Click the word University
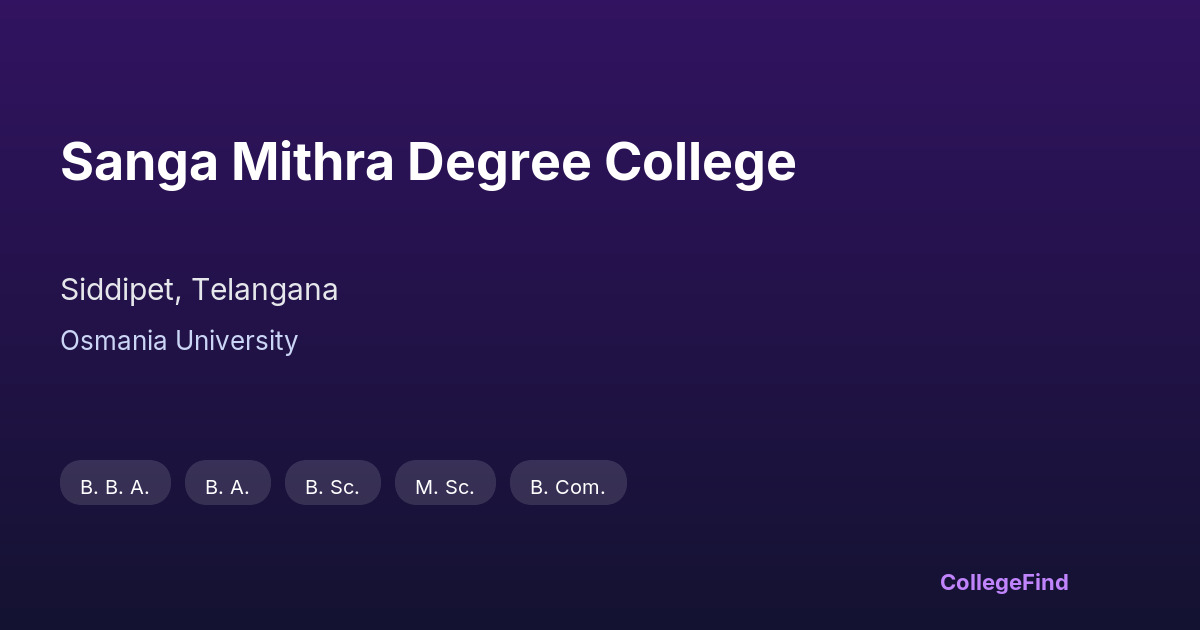The height and width of the screenshot is (630, 1200). 236,341
